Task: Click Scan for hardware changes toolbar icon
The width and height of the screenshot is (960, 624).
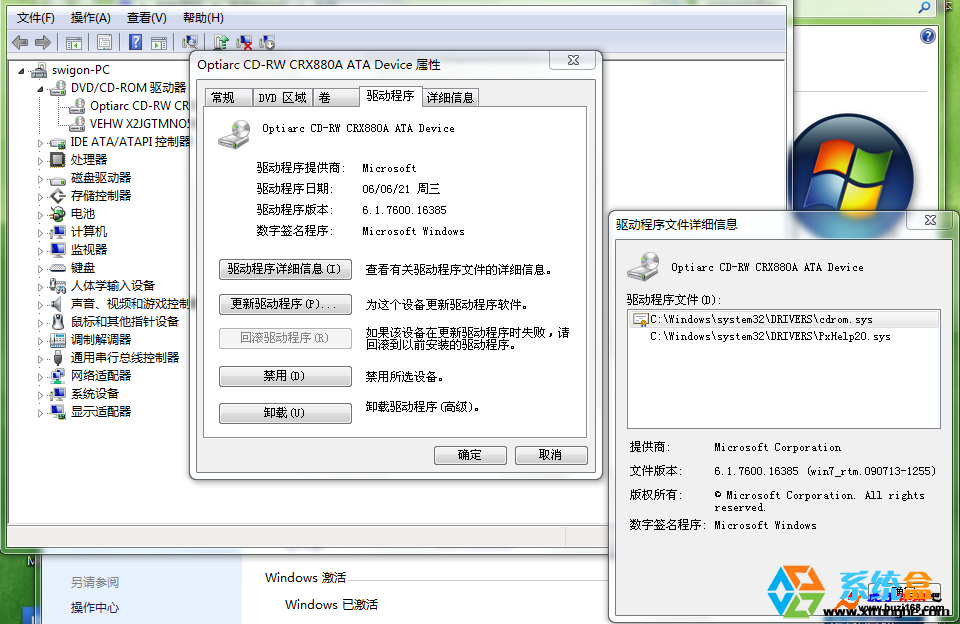Action: pyautogui.click(x=190, y=42)
